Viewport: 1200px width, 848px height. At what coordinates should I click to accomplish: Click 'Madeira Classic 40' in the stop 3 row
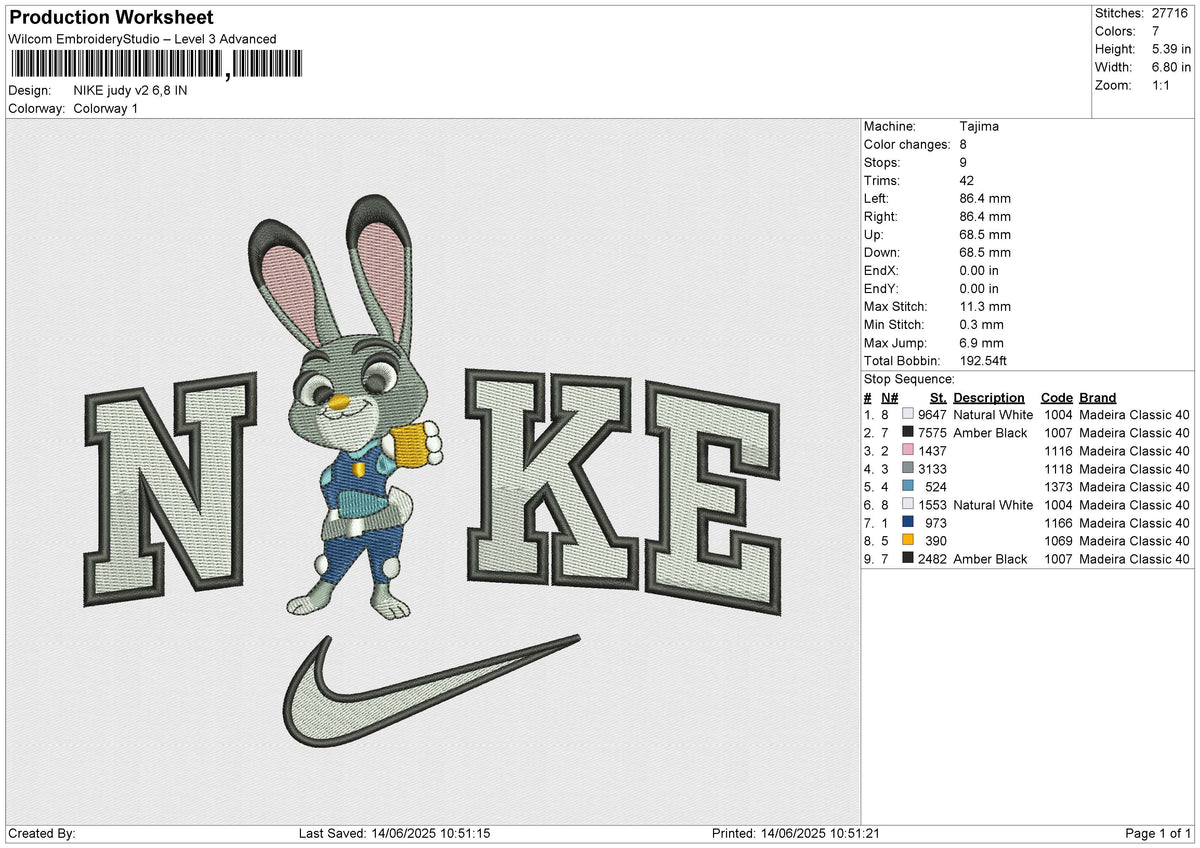click(x=1134, y=451)
